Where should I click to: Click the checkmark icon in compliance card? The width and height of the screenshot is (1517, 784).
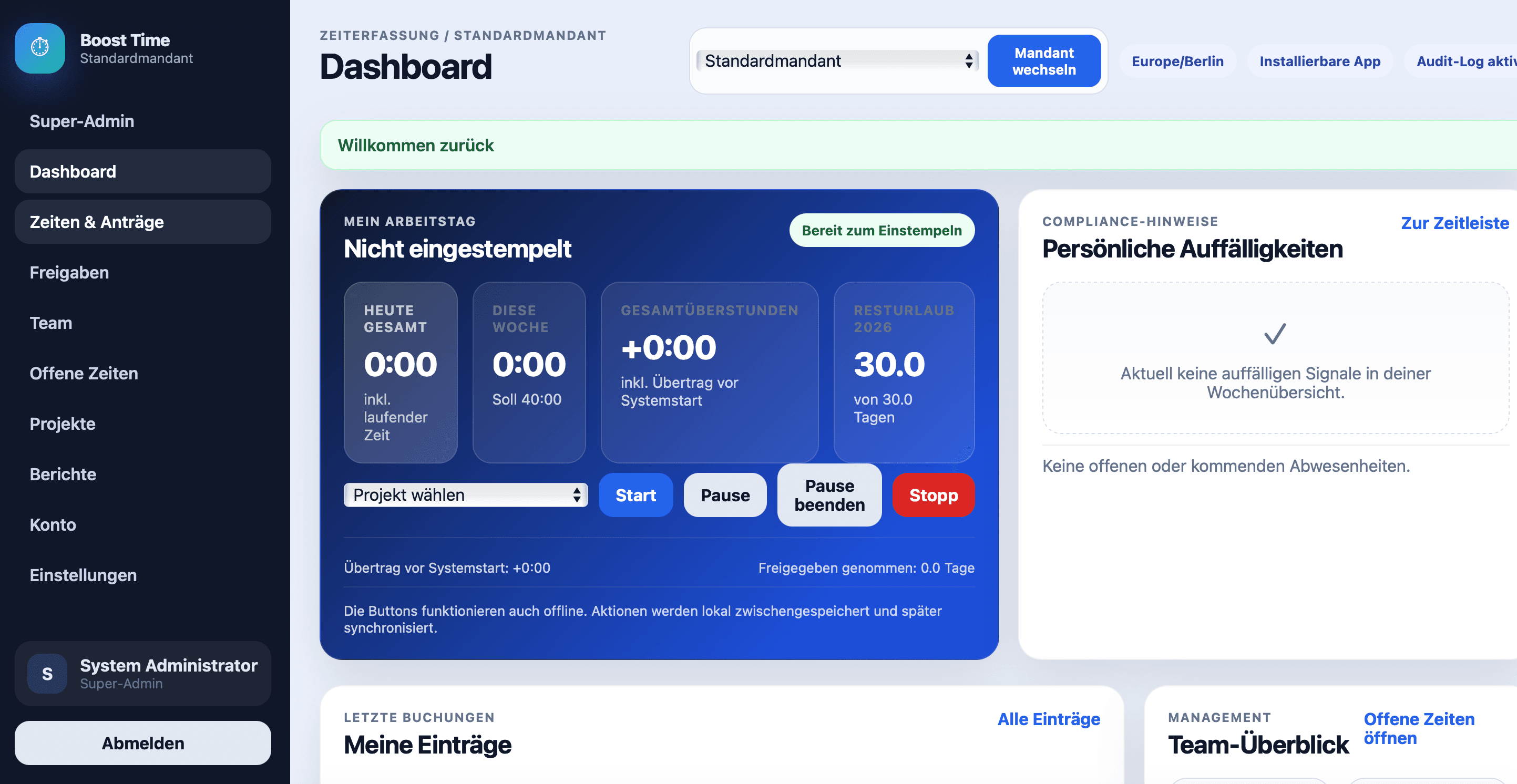click(1275, 334)
